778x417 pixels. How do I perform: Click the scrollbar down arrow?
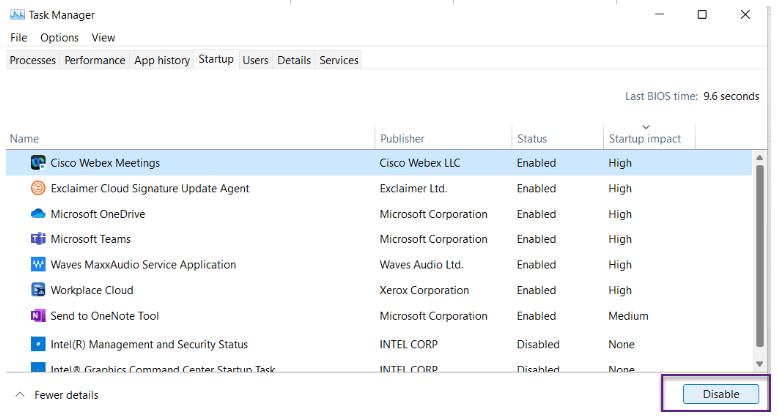click(x=759, y=364)
